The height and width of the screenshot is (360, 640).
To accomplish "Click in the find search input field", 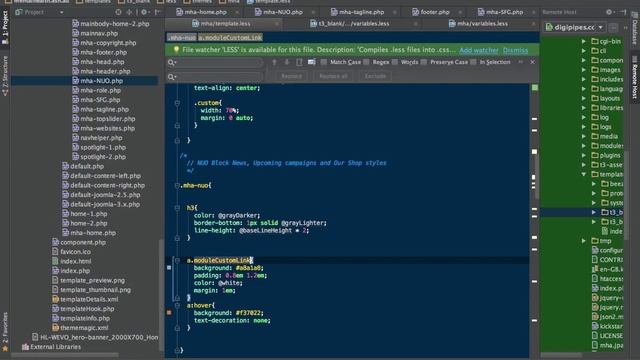I will click(215, 62).
